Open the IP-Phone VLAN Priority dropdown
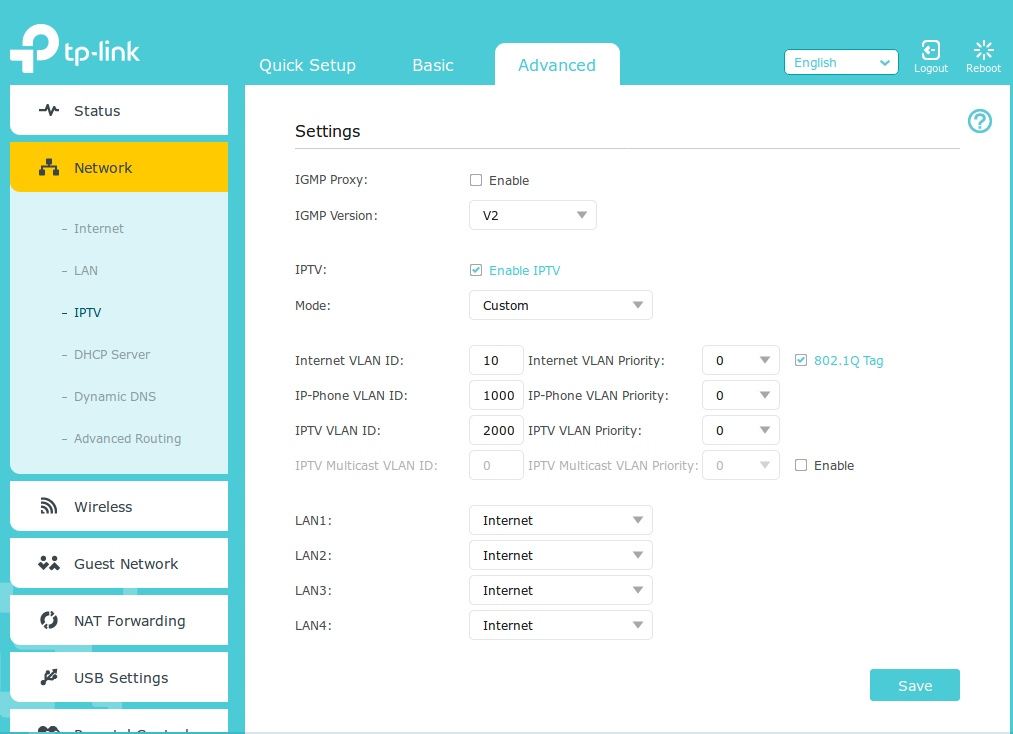Screen dimensions: 1013x734 click(x=741, y=395)
